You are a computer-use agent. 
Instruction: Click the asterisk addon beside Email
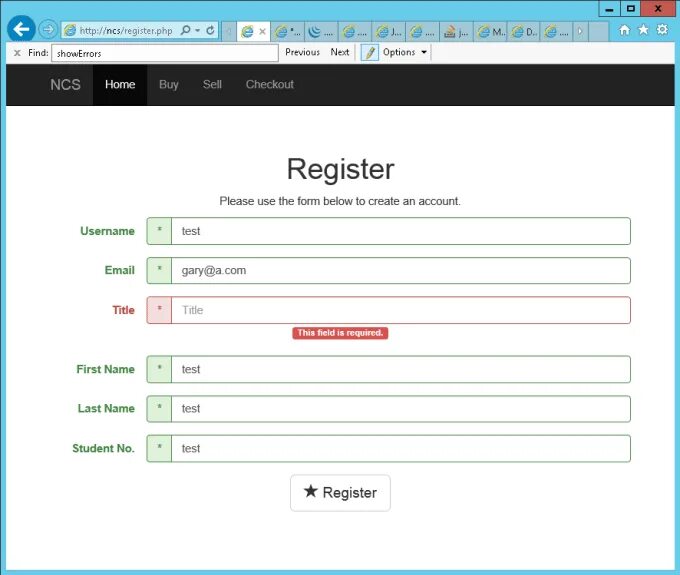pyautogui.click(x=159, y=271)
